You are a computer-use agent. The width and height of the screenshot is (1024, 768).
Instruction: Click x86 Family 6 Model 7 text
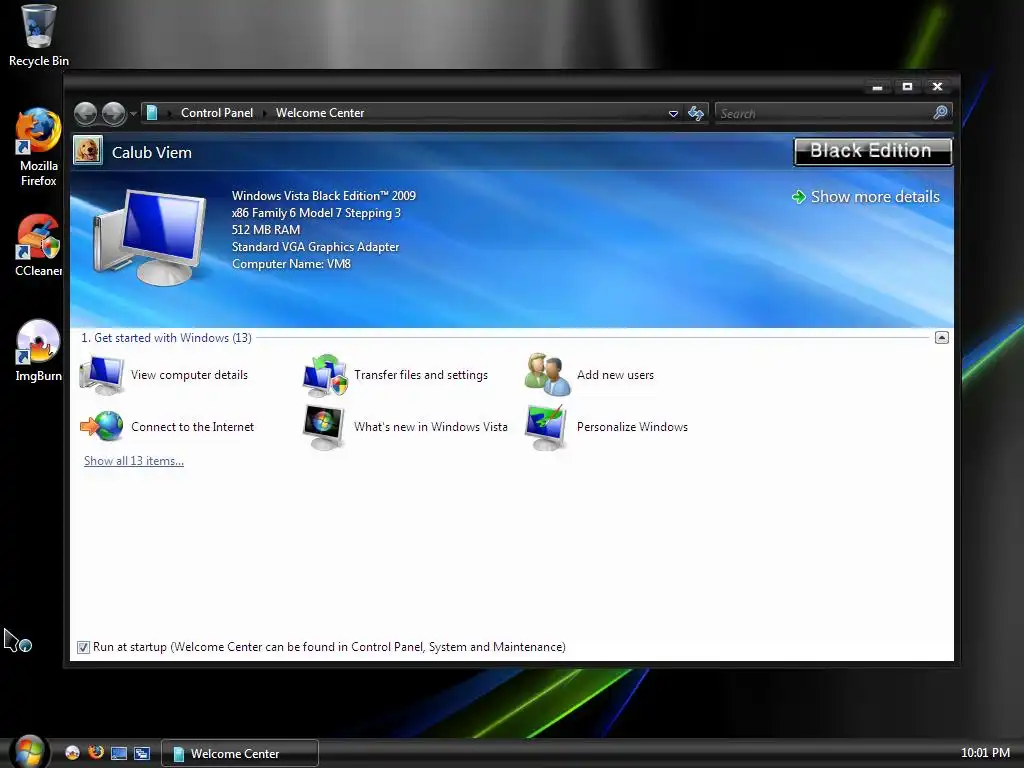(316, 213)
